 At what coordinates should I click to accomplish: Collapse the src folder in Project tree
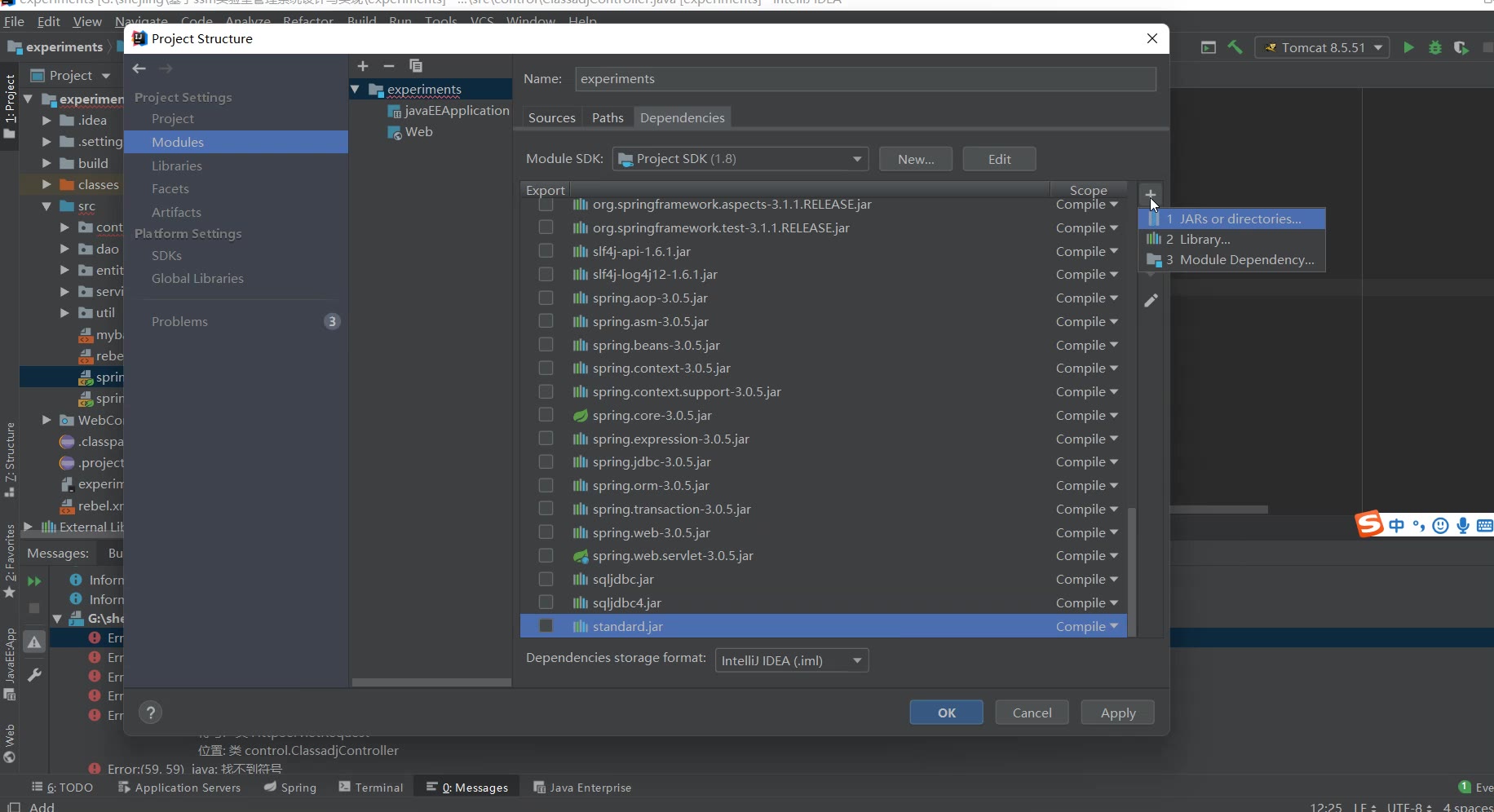(x=46, y=206)
